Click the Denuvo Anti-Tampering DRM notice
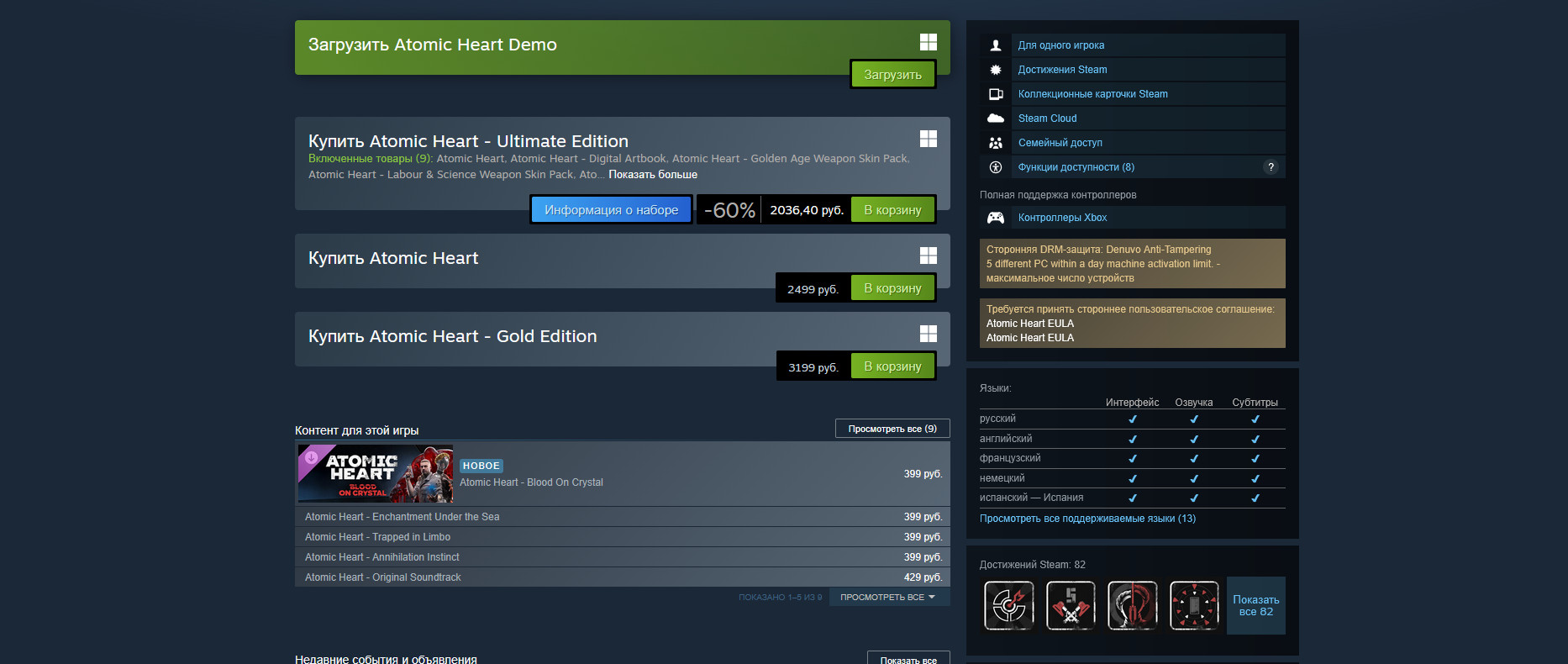 (1132, 263)
